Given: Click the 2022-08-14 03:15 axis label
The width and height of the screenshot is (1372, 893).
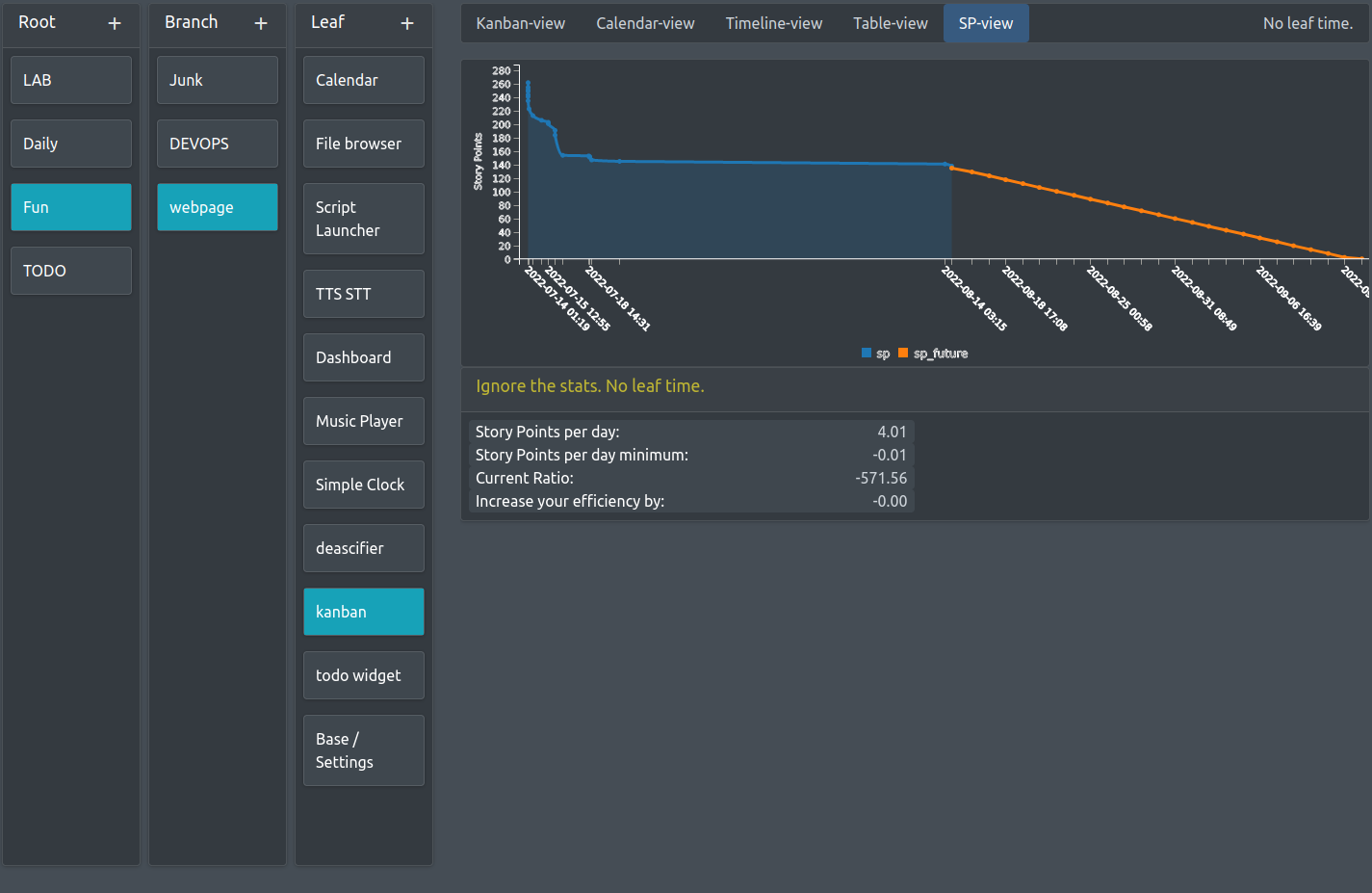Looking at the screenshot, I should click(x=974, y=300).
